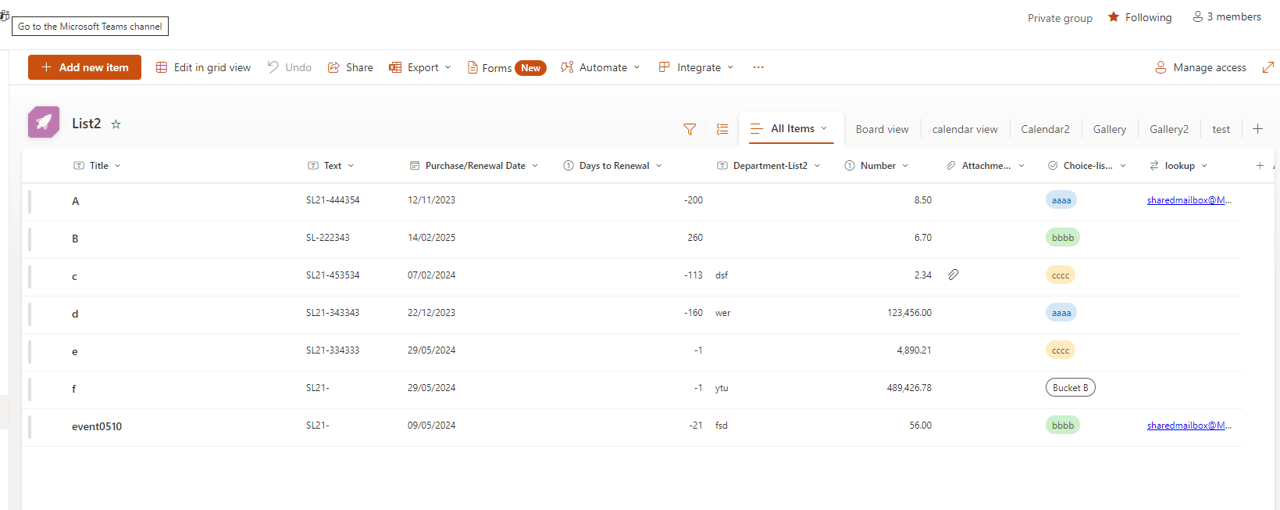The image size is (1280, 510).
Task: Open item titled d
Action: pyautogui.click(x=75, y=313)
